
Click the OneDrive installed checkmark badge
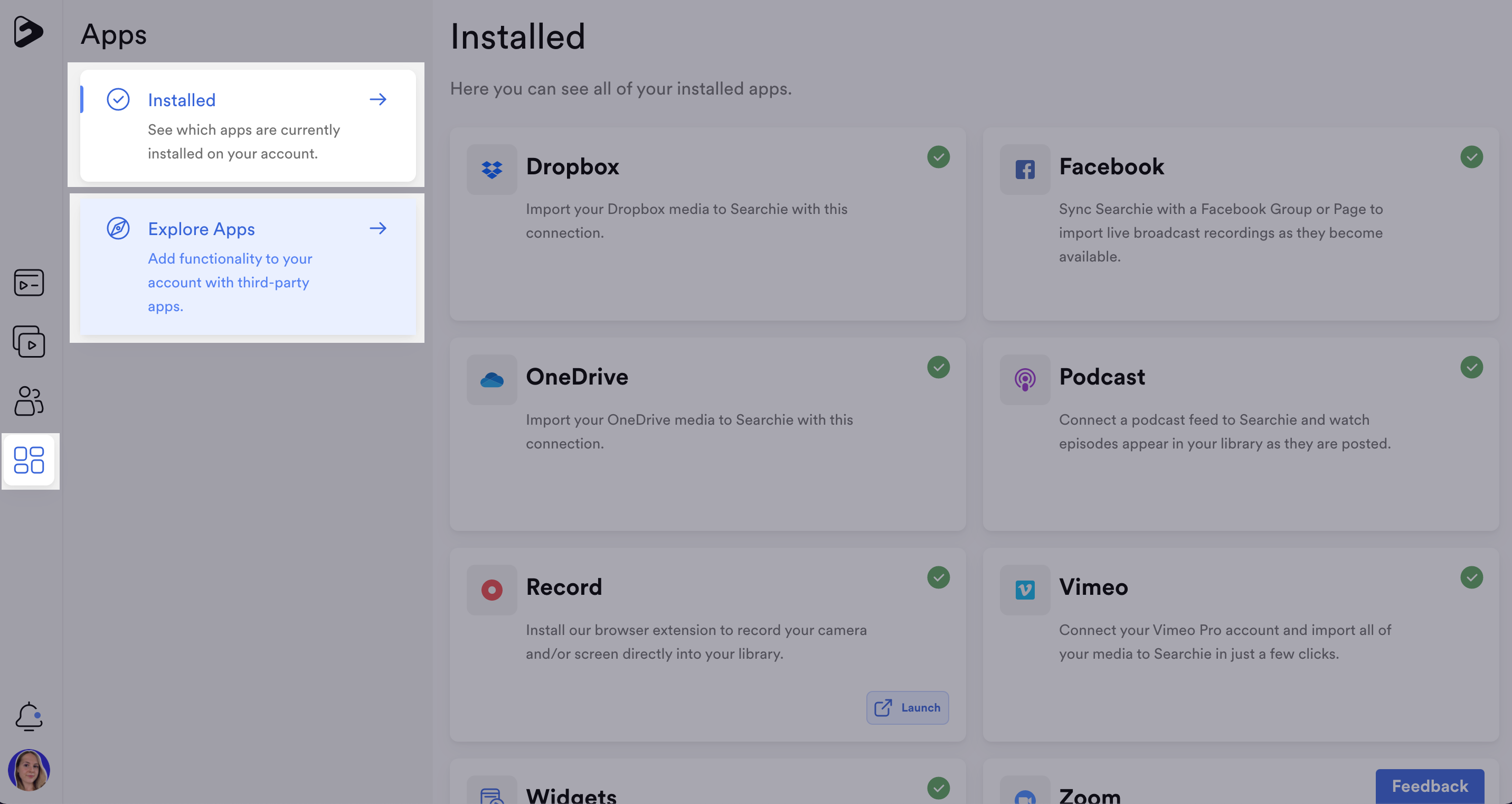(939, 367)
